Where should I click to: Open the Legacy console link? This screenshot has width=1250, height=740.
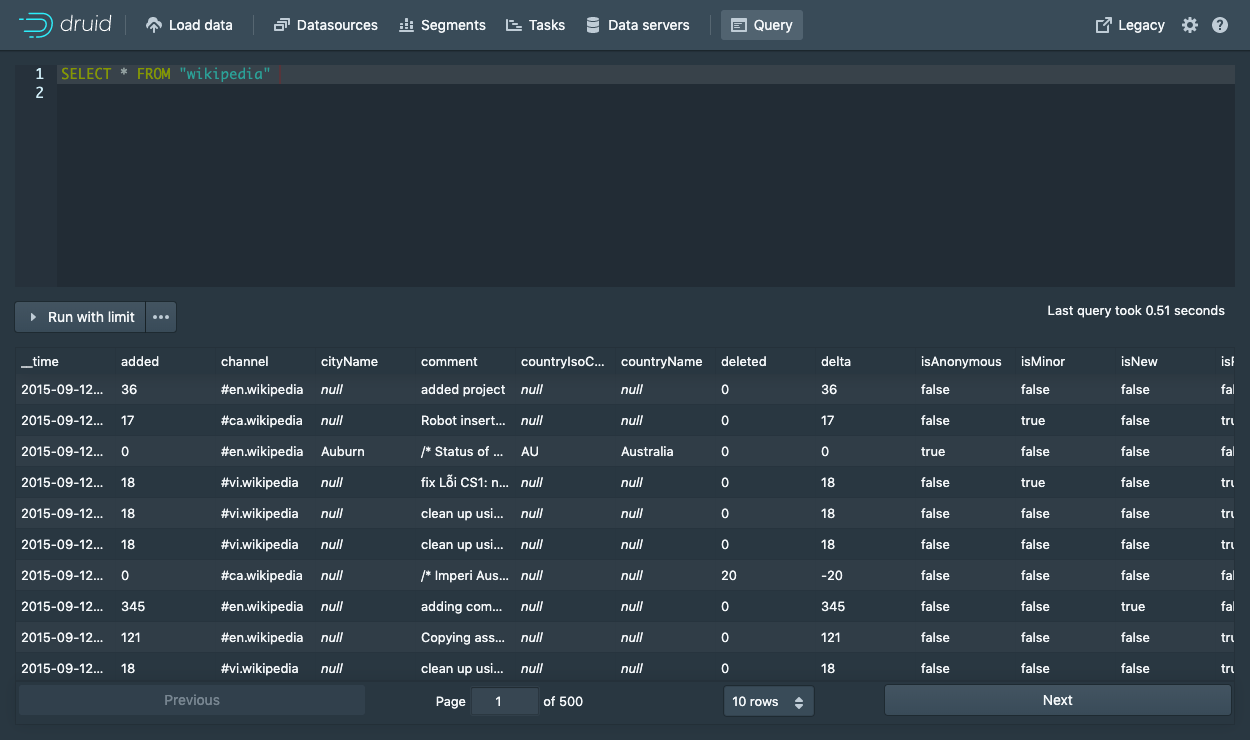click(1130, 25)
